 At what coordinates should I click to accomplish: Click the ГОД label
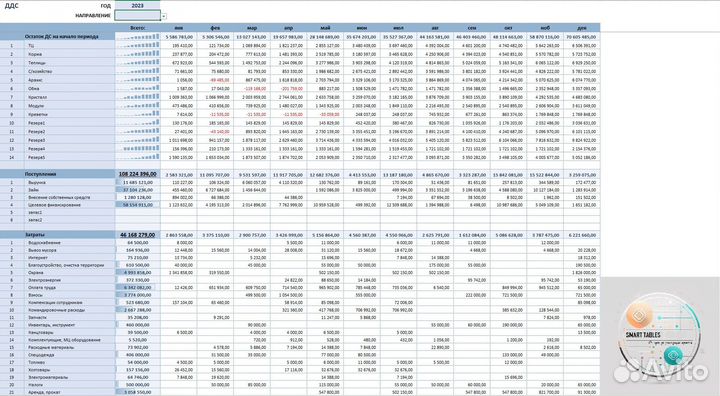point(106,6)
